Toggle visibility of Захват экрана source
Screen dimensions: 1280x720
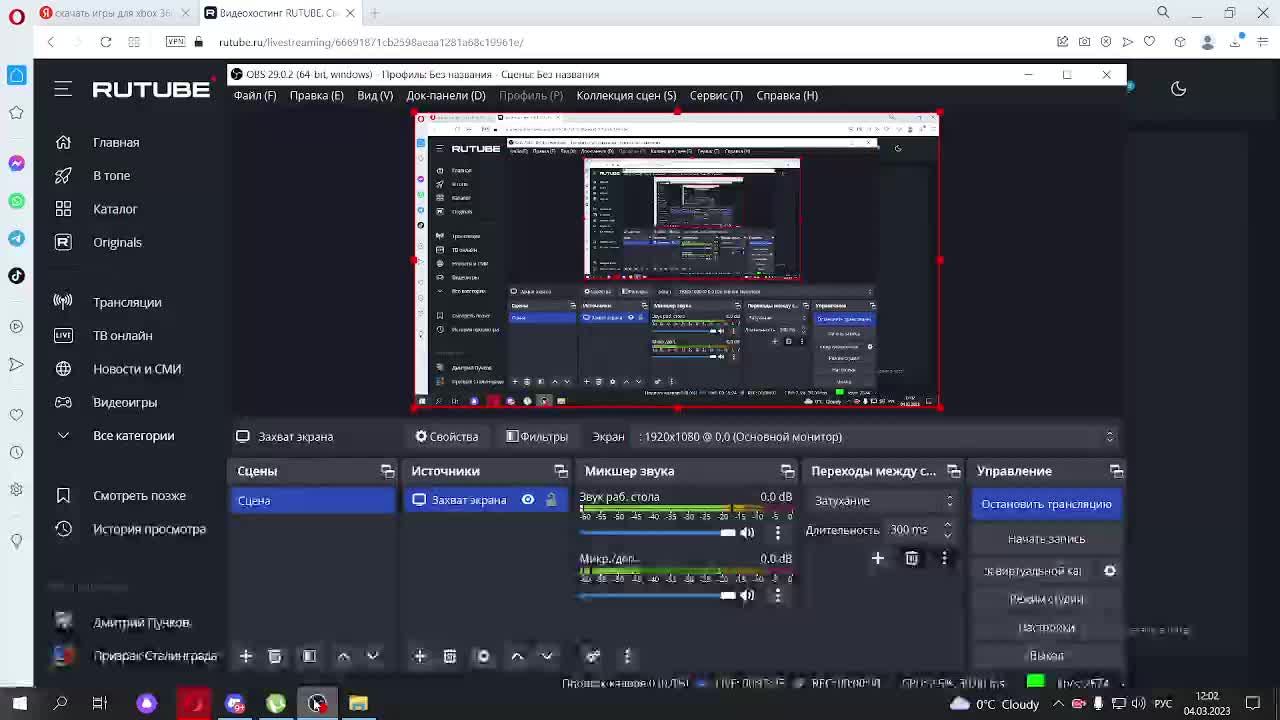528,500
